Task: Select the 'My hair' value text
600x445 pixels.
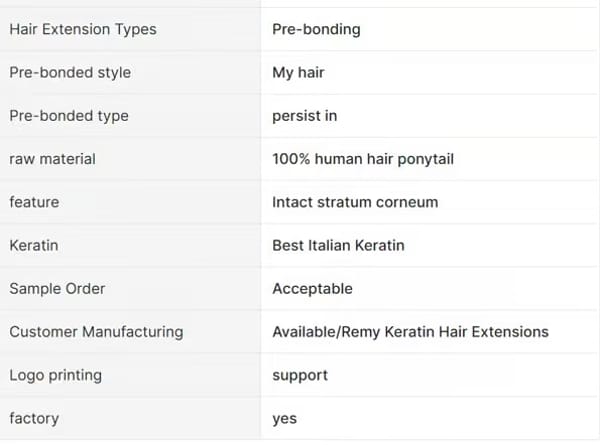Action: [x=298, y=72]
